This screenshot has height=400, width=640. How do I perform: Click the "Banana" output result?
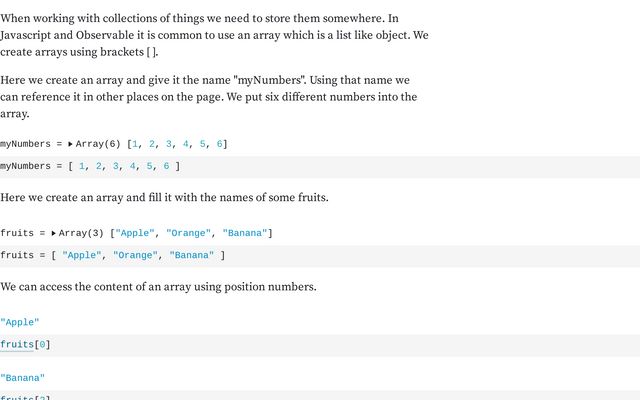(x=22, y=378)
